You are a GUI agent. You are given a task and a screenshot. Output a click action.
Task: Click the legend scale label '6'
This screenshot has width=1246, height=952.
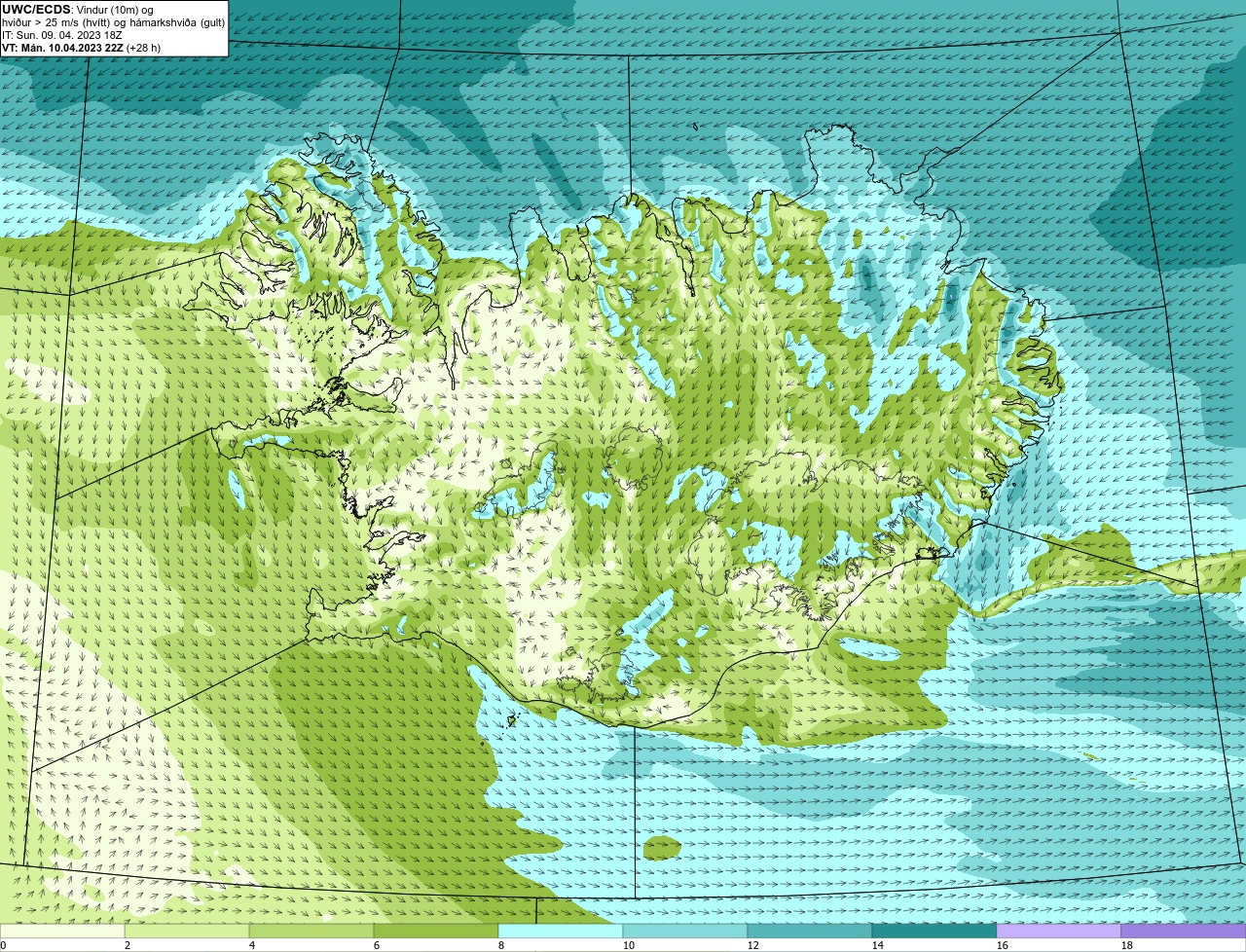pyautogui.click(x=377, y=945)
